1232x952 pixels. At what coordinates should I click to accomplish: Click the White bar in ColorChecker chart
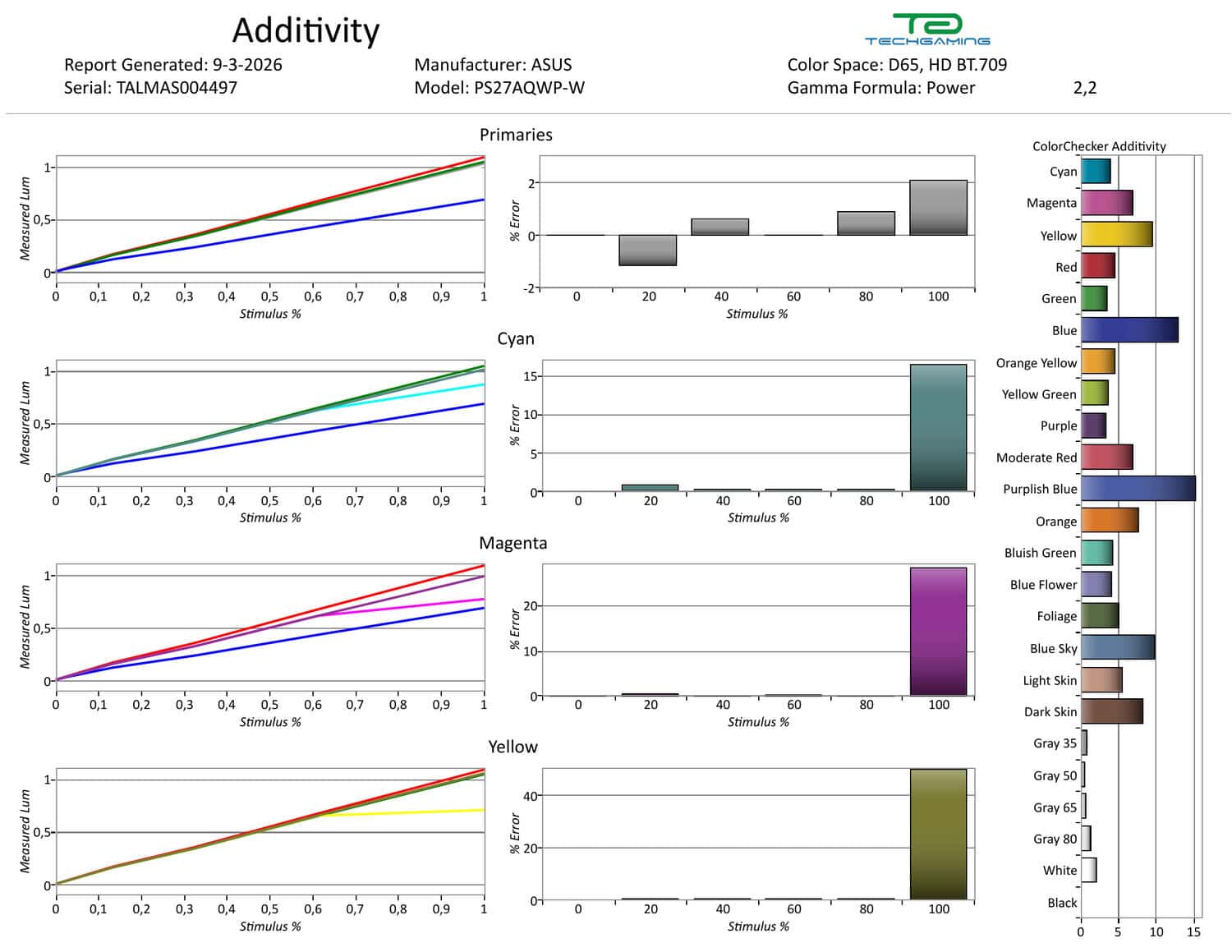tap(1088, 870)
